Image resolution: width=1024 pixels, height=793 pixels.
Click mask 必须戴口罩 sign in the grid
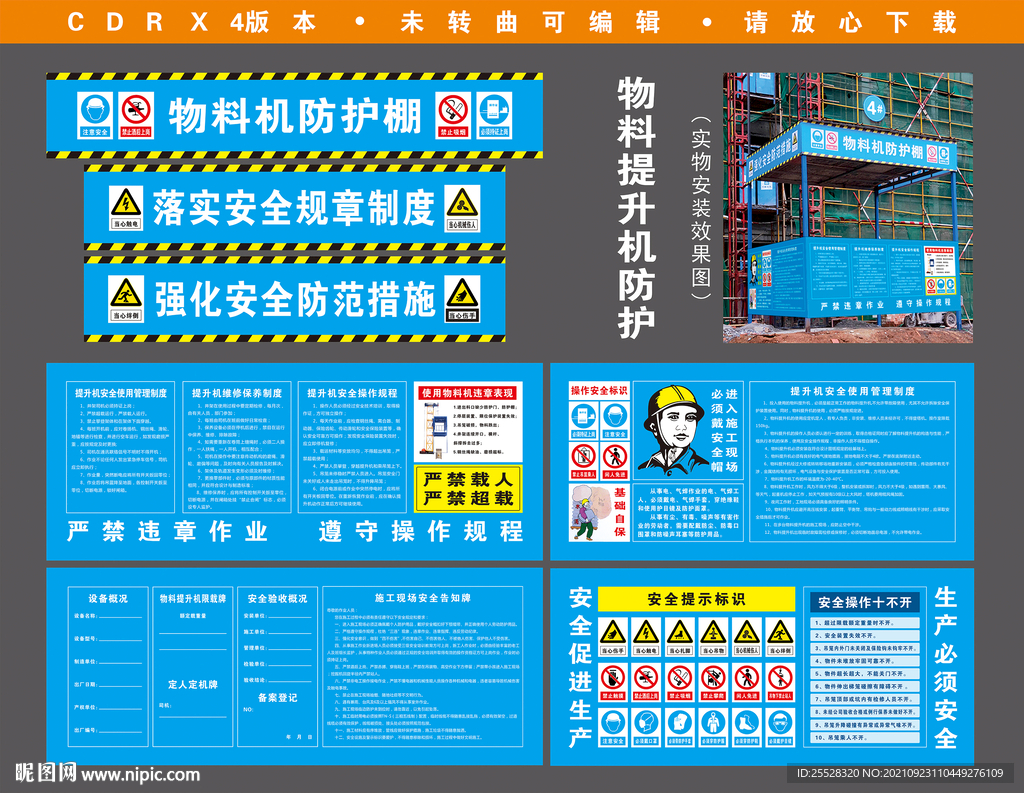646,727
